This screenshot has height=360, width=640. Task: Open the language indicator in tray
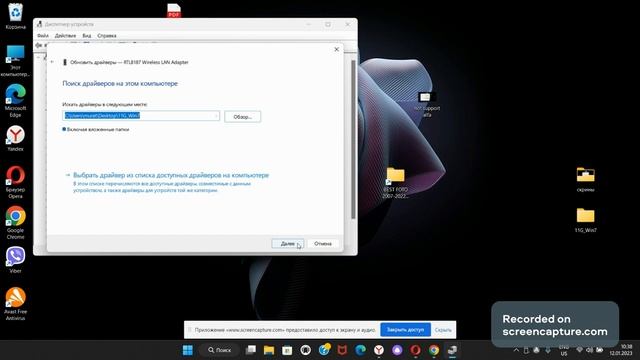click(x=564, y=351)
